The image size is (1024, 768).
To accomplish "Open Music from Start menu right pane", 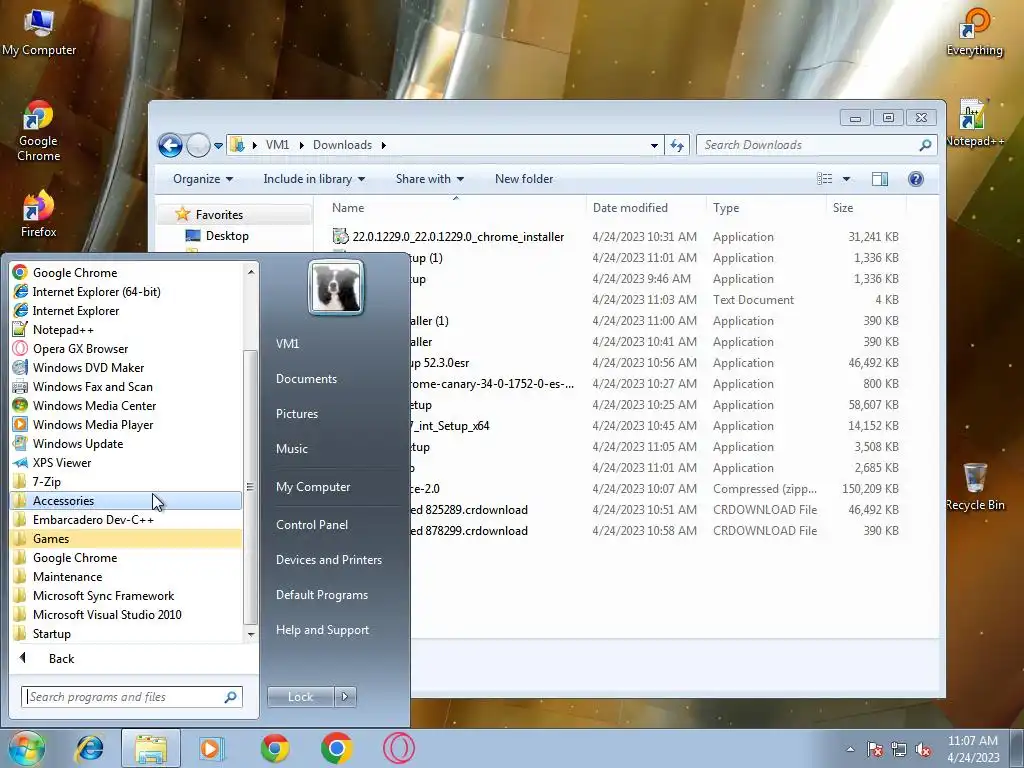I will [292, 449].
